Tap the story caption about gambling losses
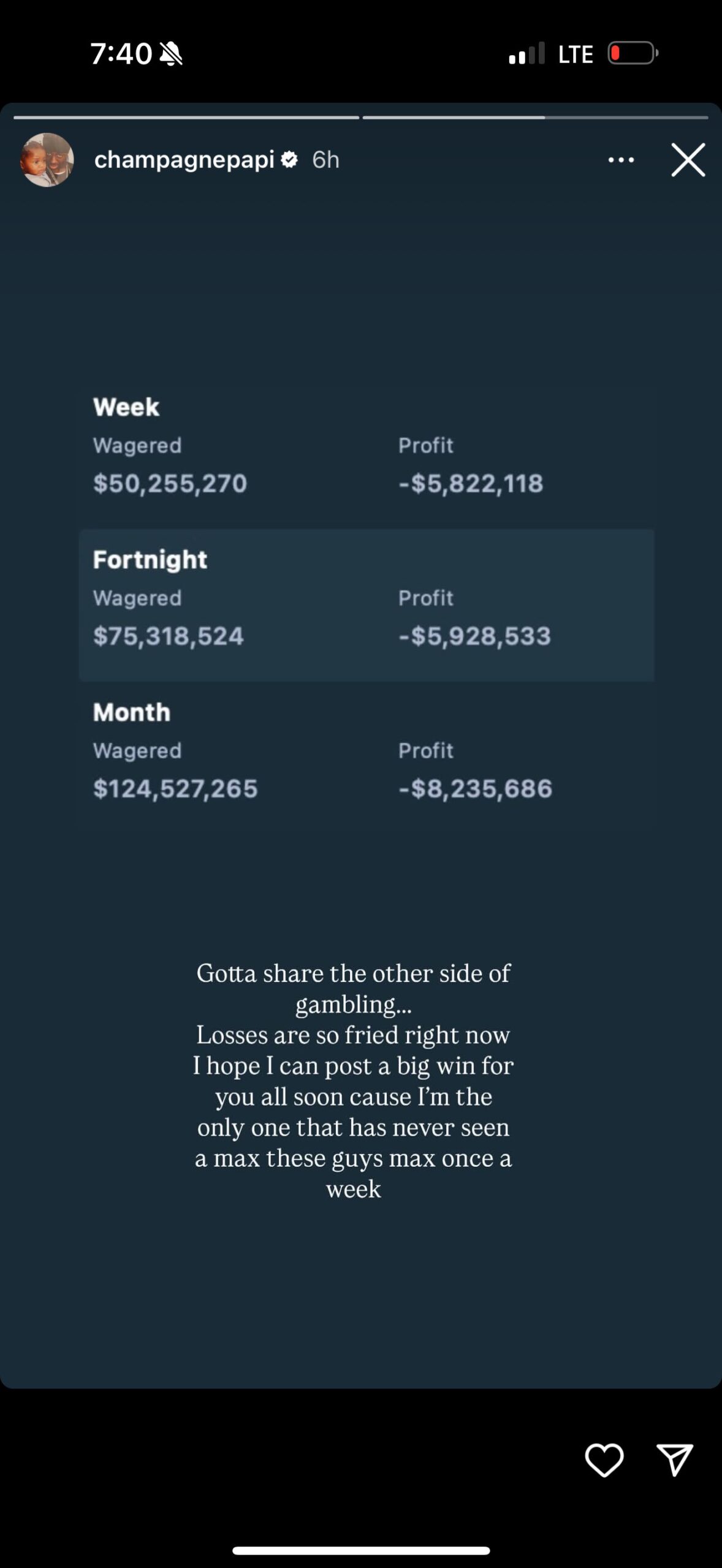The height and width of the screenshot is (1568, 722). tap(354, 1080)
